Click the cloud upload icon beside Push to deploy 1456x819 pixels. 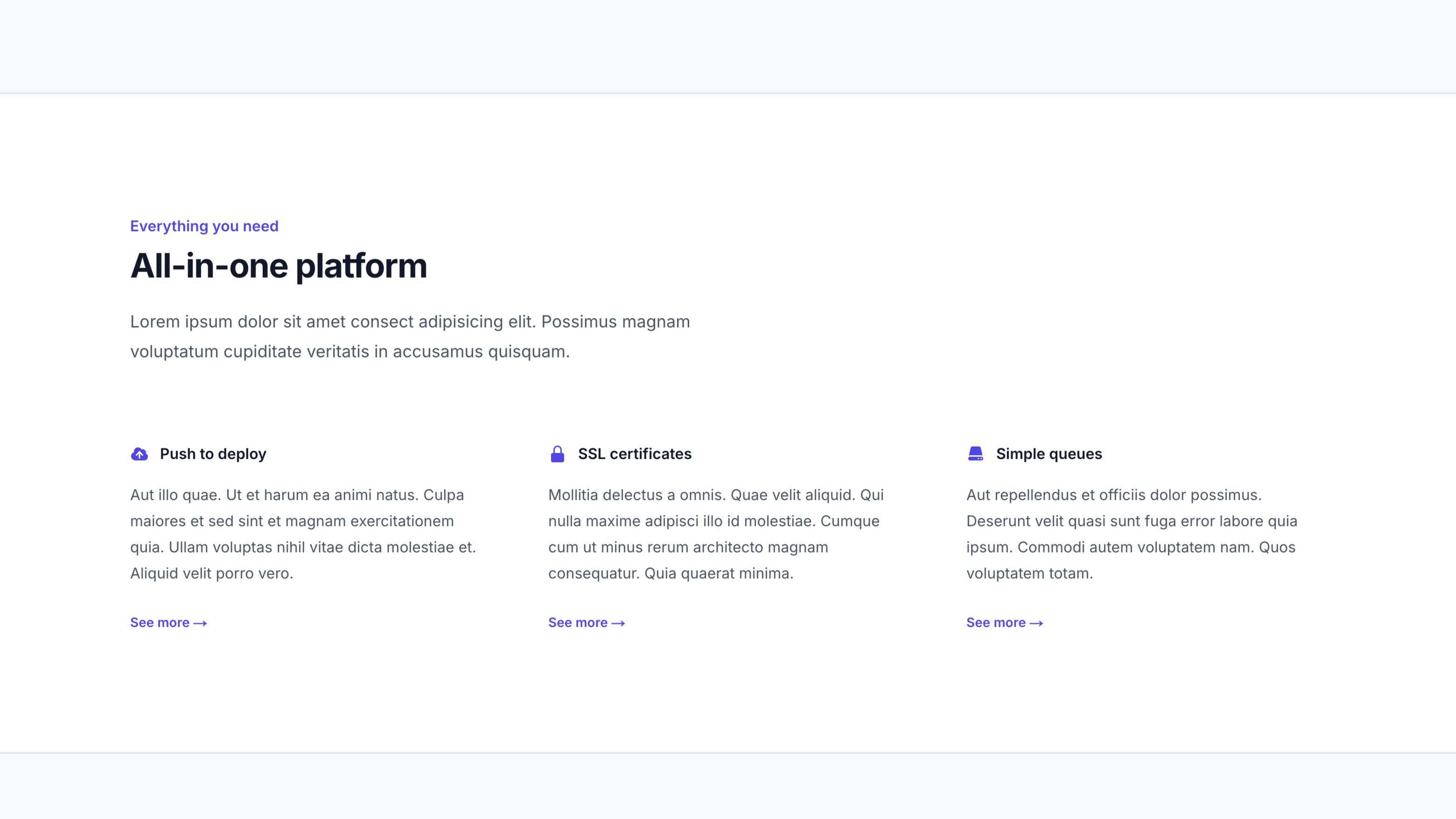(x=139, y=454)
